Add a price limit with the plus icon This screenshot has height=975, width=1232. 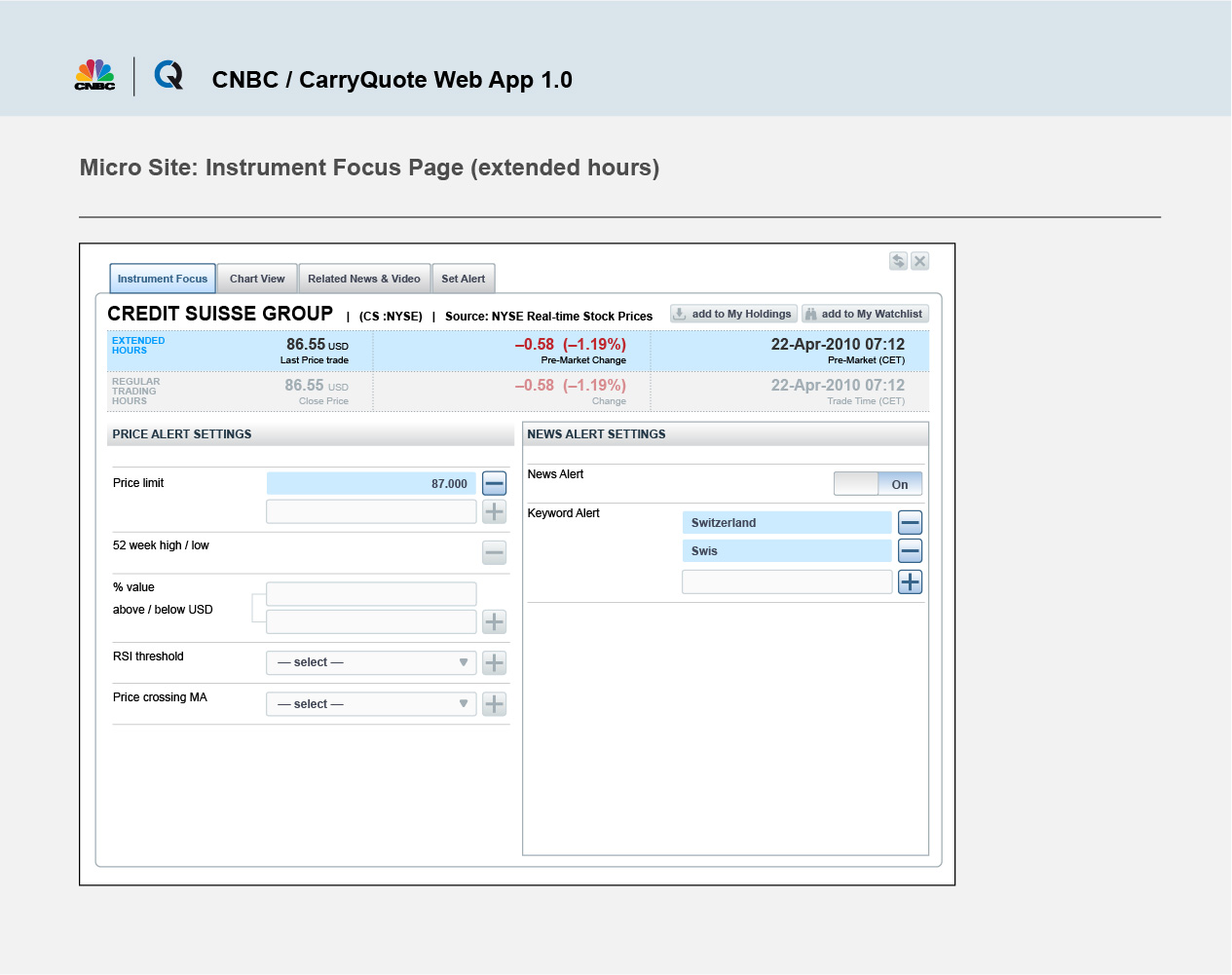pyautogui.click(x=494, y=511)
